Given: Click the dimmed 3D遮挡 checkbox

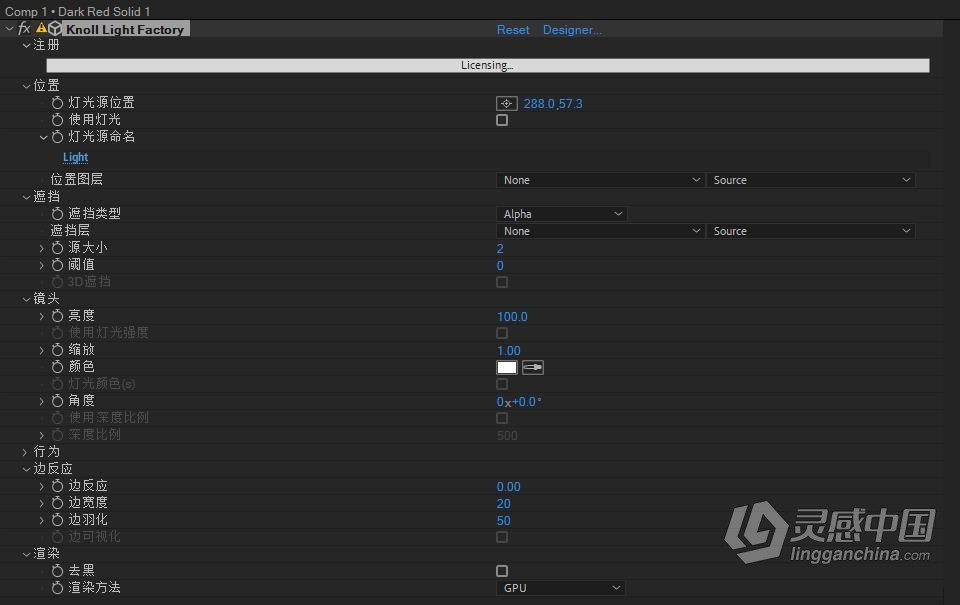Looking at the screenshot, I should click(502, 282).
